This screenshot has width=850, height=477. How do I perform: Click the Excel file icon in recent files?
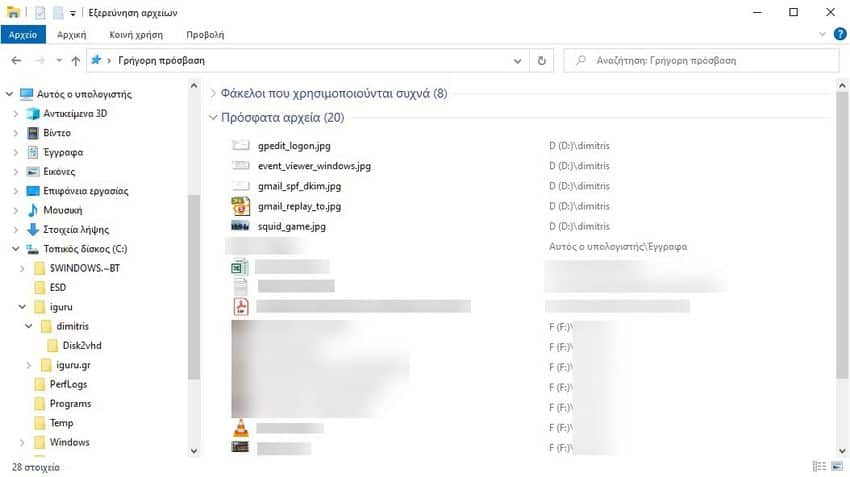240,267
